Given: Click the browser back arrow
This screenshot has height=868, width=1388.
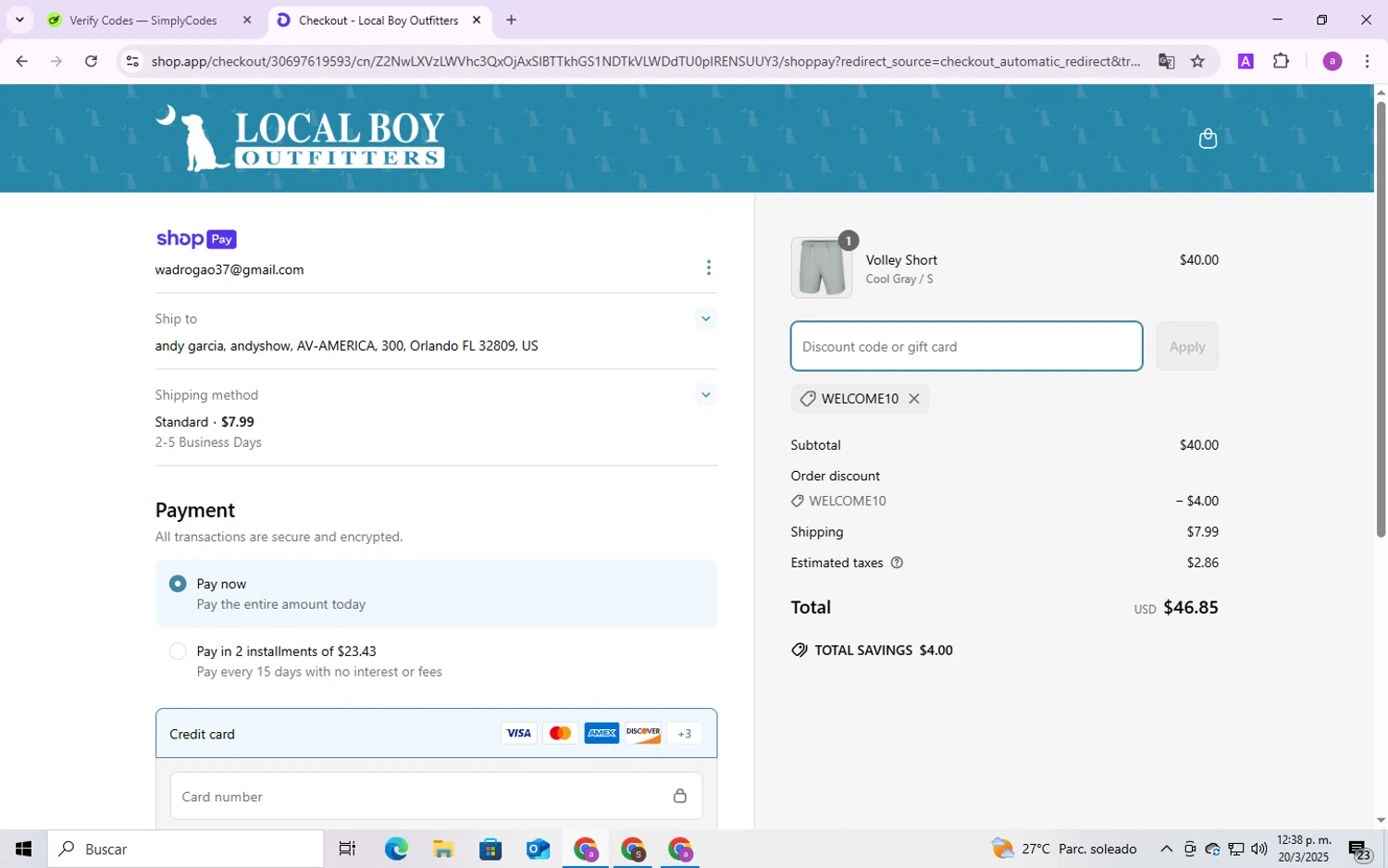Looking at the screenshot, I should [x=21, y=61].
